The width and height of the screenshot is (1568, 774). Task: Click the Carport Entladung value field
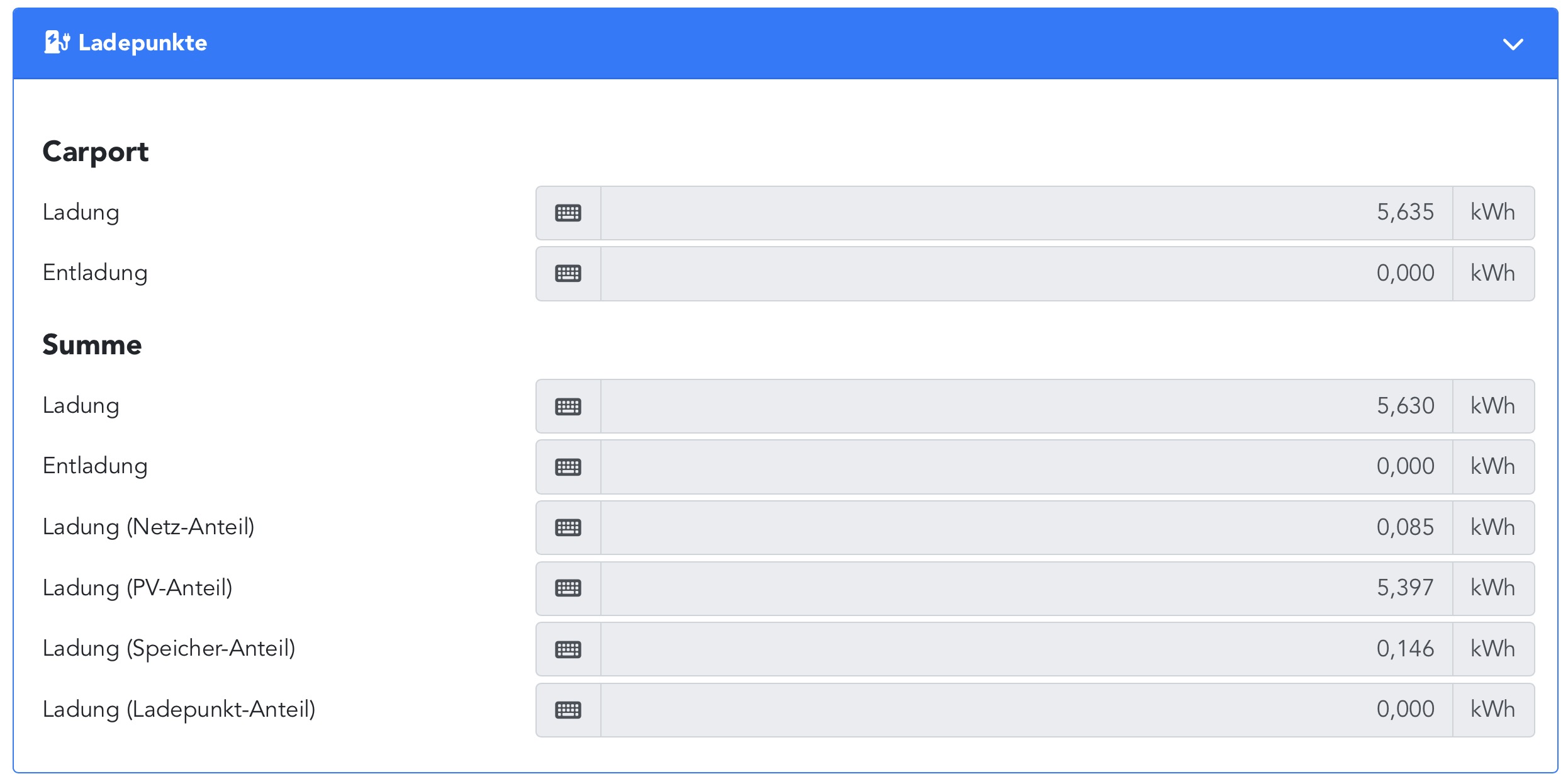(1026, 274)
